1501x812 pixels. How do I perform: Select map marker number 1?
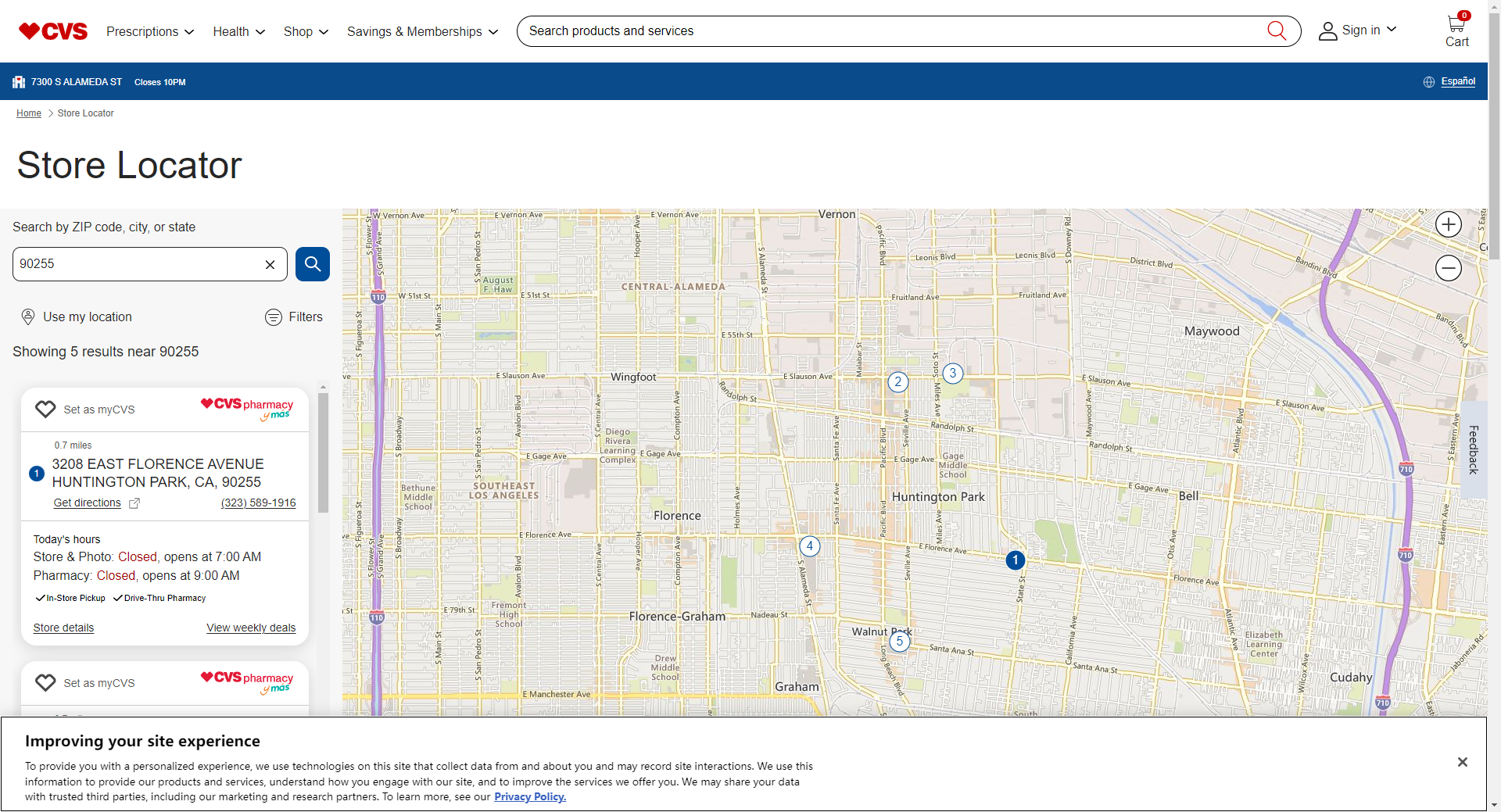tap(1015, 560)
